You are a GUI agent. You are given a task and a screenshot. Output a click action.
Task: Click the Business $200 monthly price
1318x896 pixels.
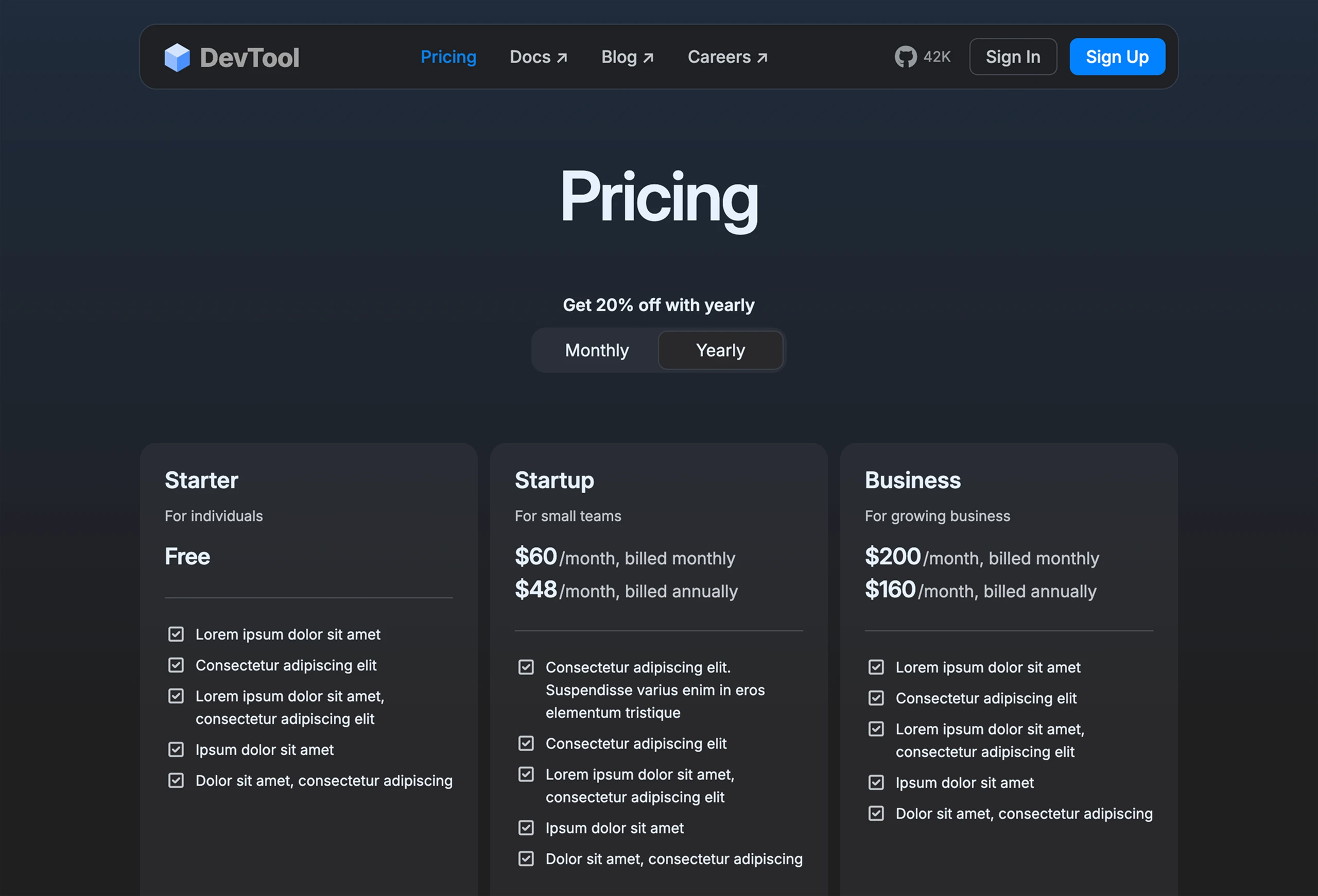click(893, 556)
